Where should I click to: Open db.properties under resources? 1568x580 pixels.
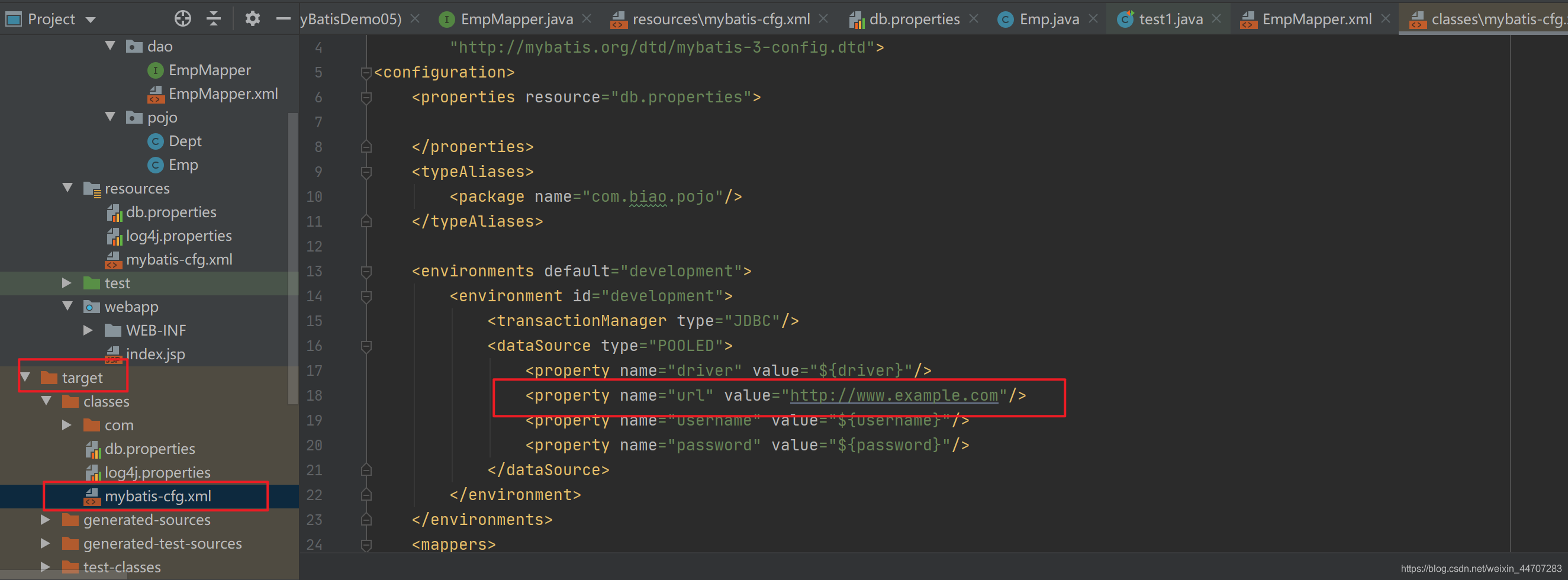[x=162, y=212]
